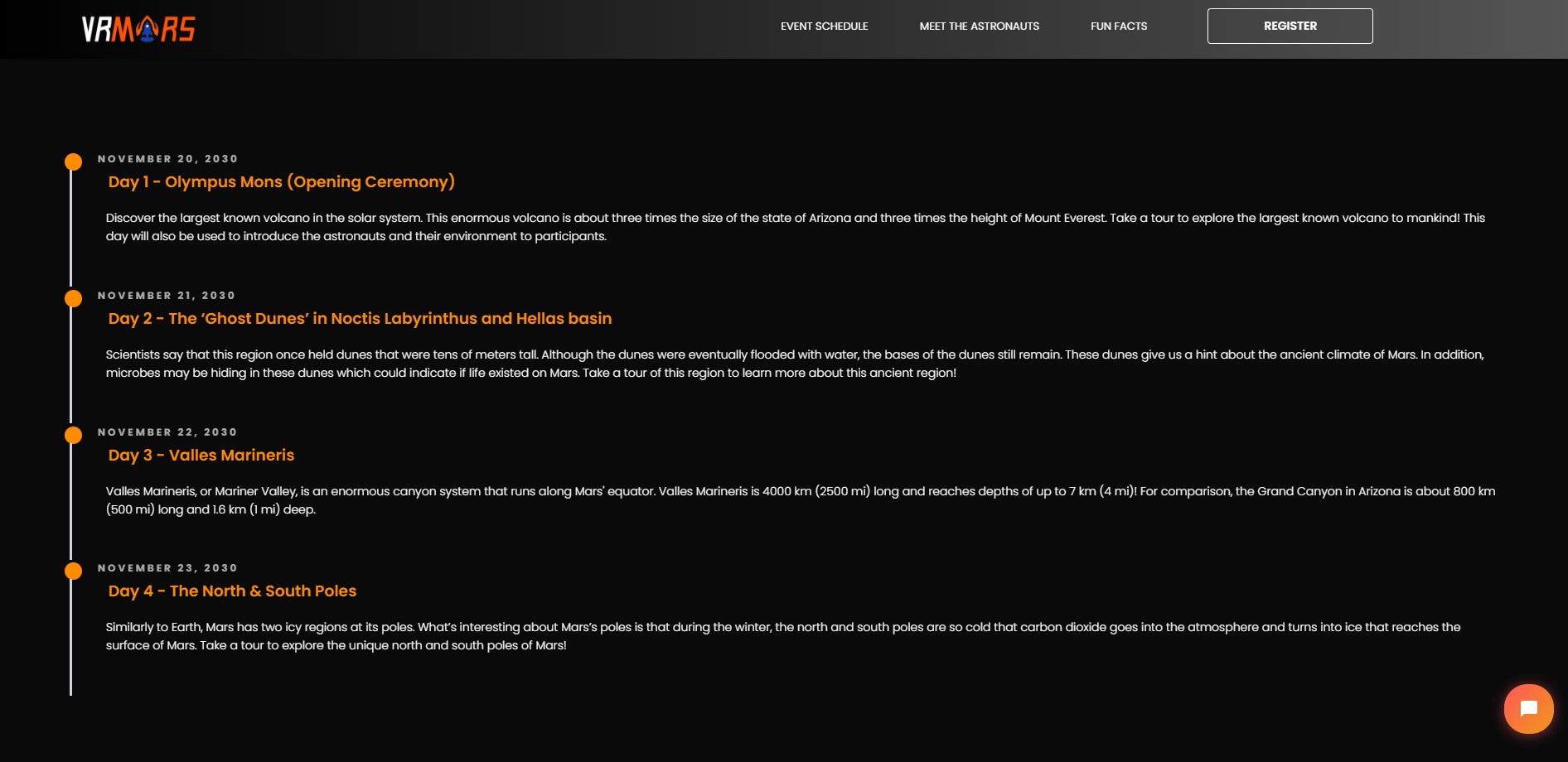Click the Register button
The image size is (1568, 762).
[x=1290, y=26]
